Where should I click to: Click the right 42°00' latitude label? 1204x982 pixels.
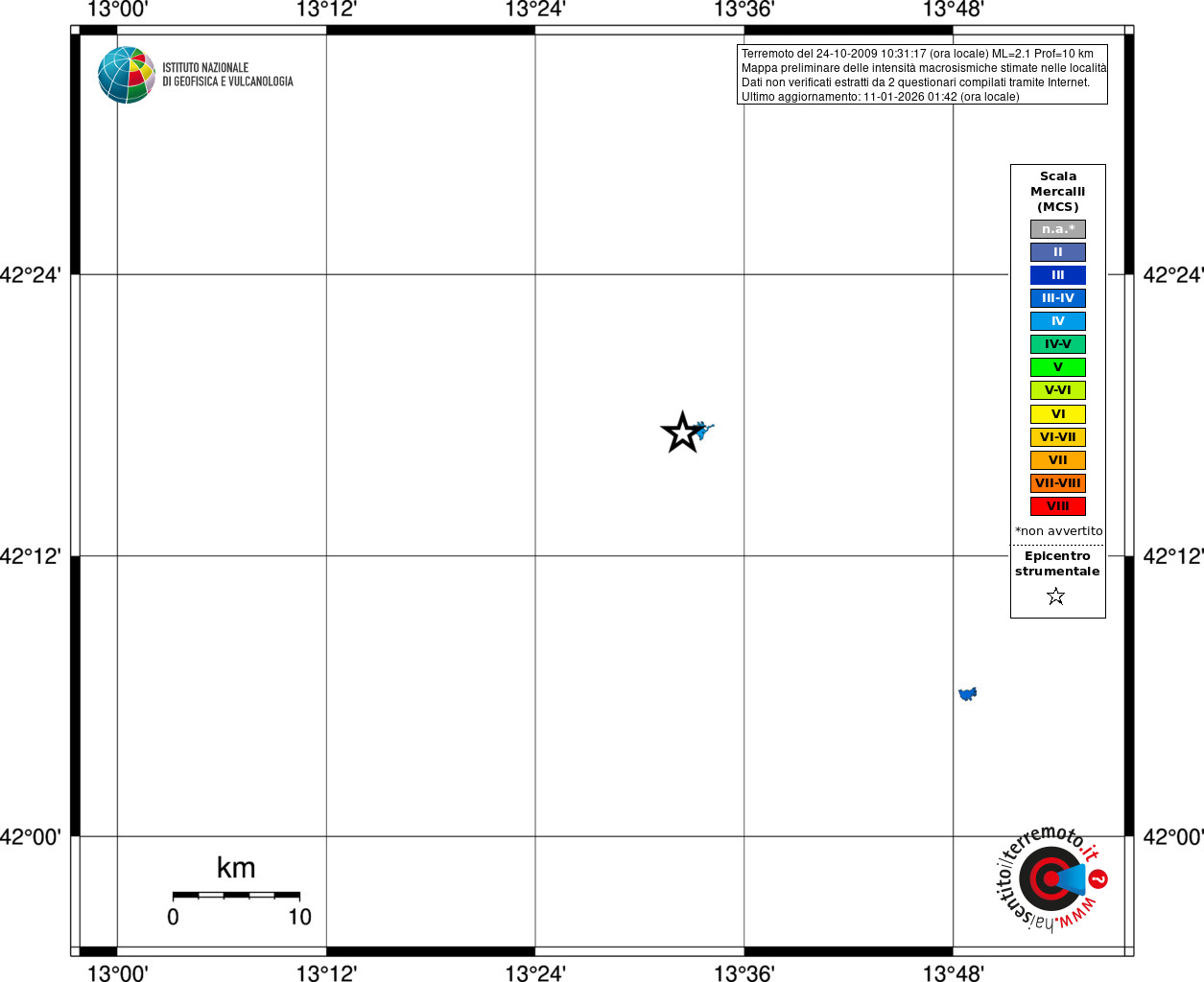coord(1173,837)
